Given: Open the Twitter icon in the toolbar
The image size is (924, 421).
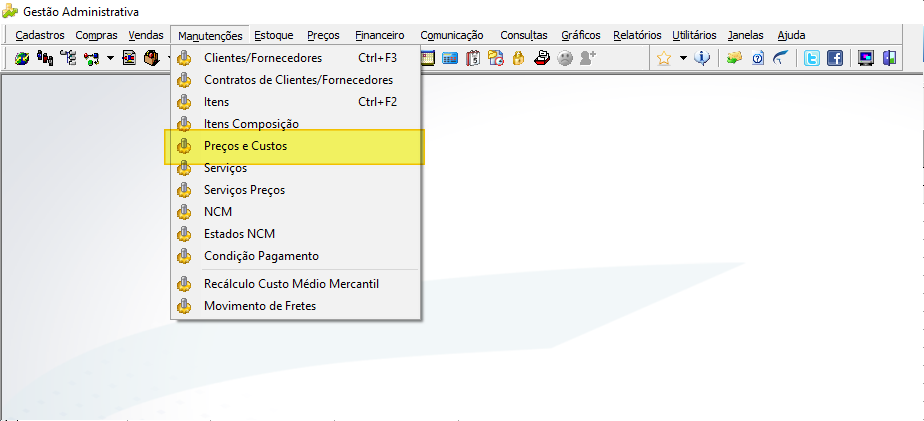Looking at the screenshot, I should point(812,58).
